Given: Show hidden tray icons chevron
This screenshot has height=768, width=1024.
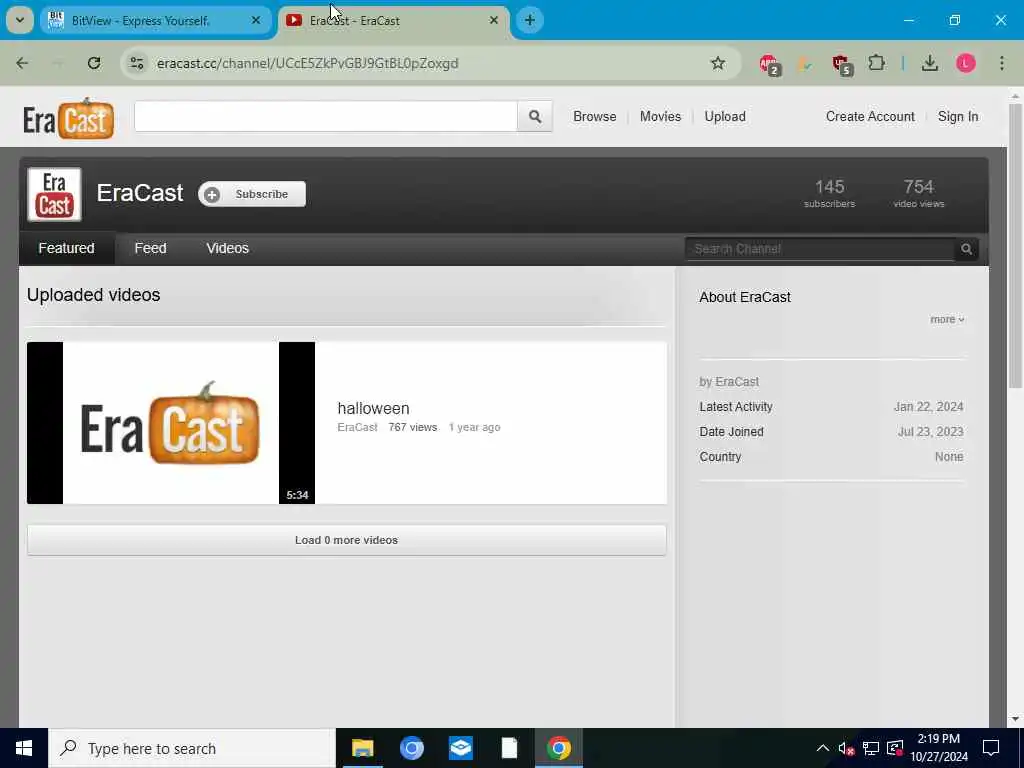Looking at the screenshot, I should click(x=823, y=748).
